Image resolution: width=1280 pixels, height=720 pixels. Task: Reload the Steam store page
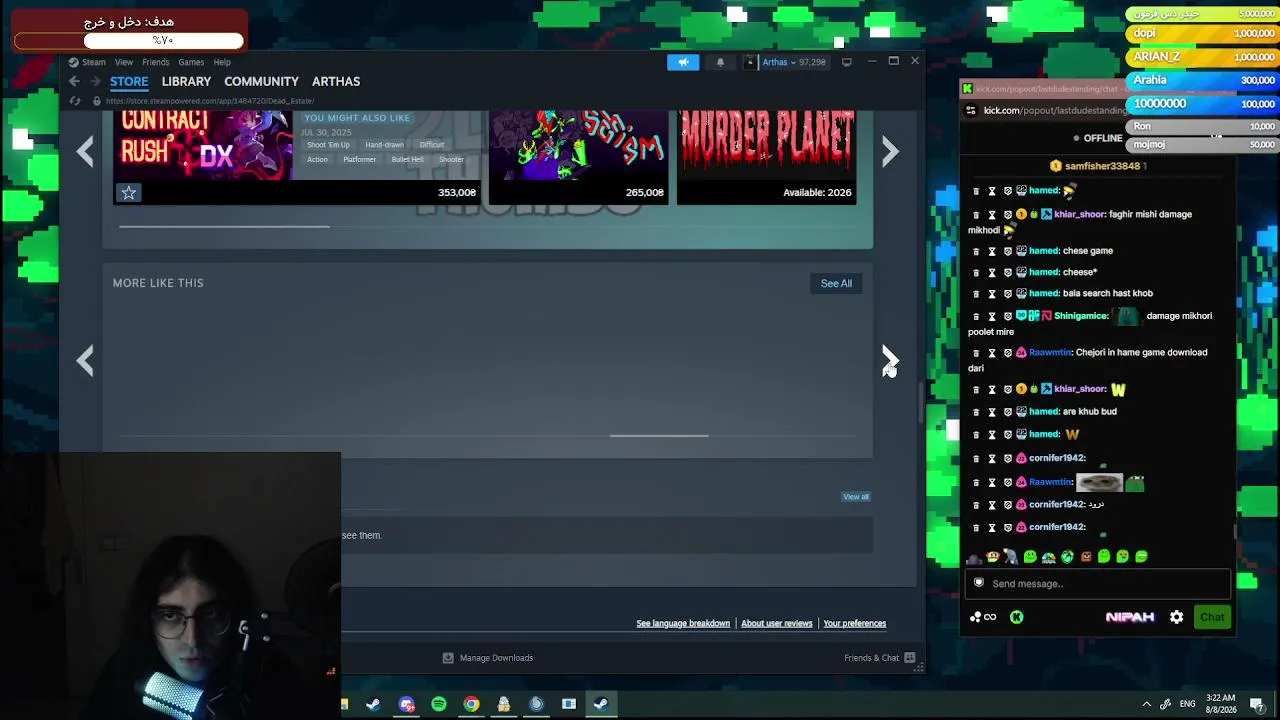pos(75,101)
